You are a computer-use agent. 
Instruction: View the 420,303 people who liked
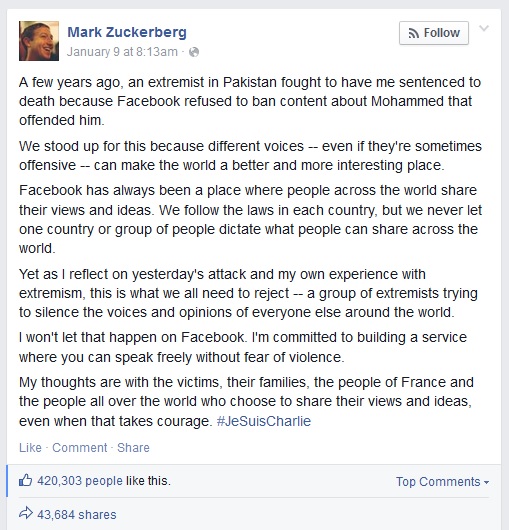click(x=80, y=481)
